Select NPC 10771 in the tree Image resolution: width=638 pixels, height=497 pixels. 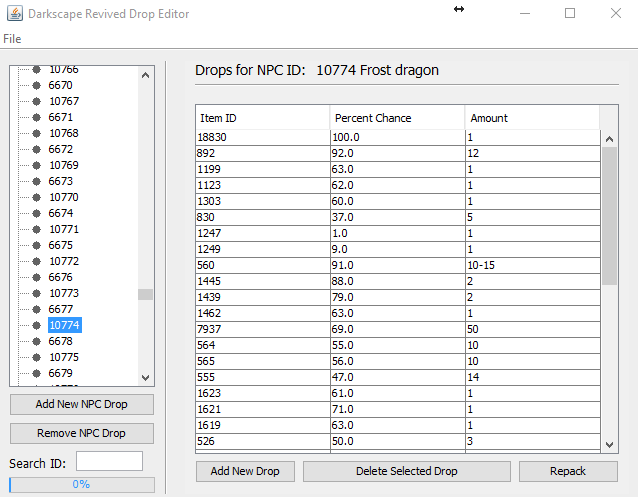point(64,229)
